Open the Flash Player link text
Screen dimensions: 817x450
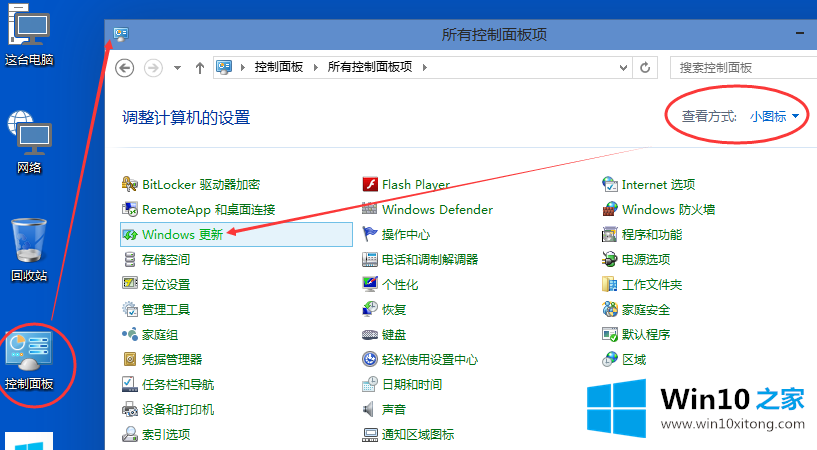(x=416, y=184)
